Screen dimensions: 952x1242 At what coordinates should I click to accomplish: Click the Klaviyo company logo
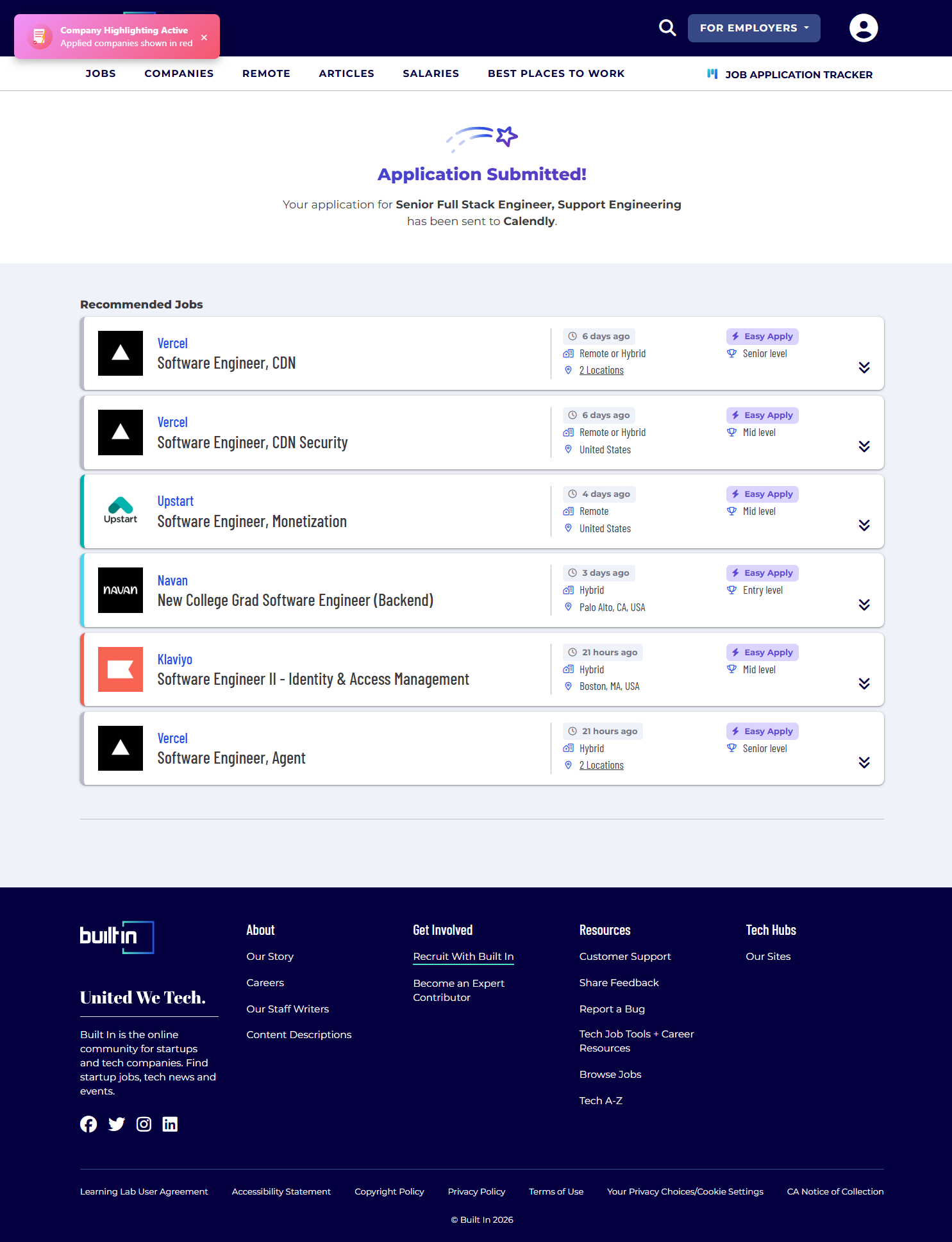(121, 669)
